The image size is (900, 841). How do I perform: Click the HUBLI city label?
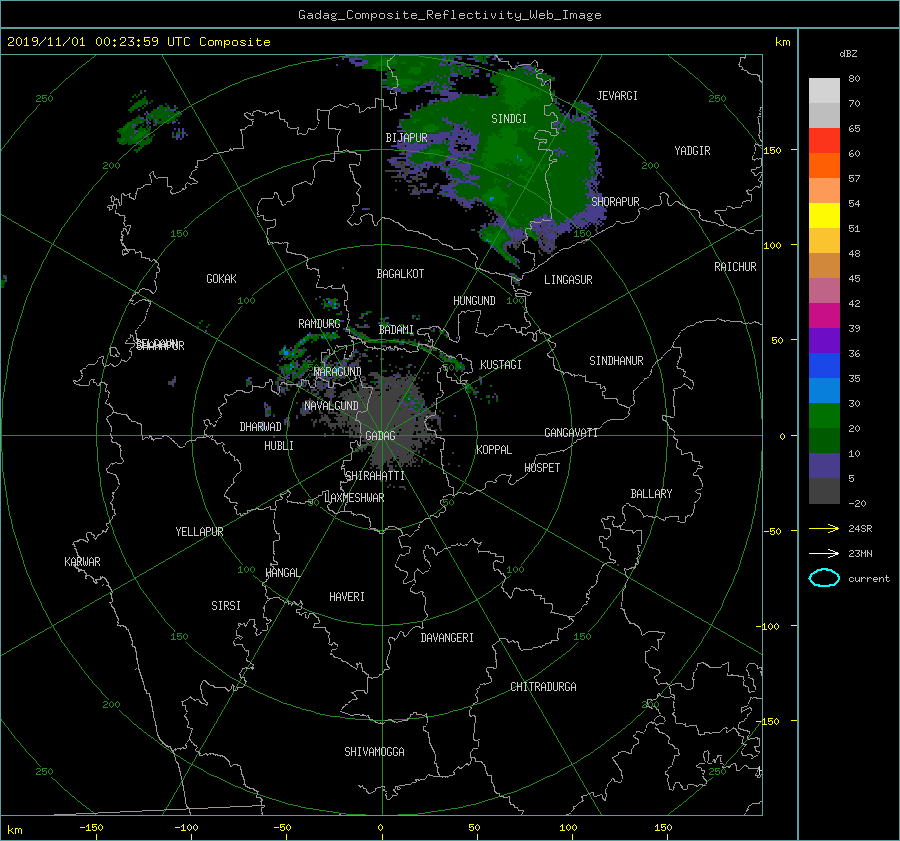tap(278, 446)
